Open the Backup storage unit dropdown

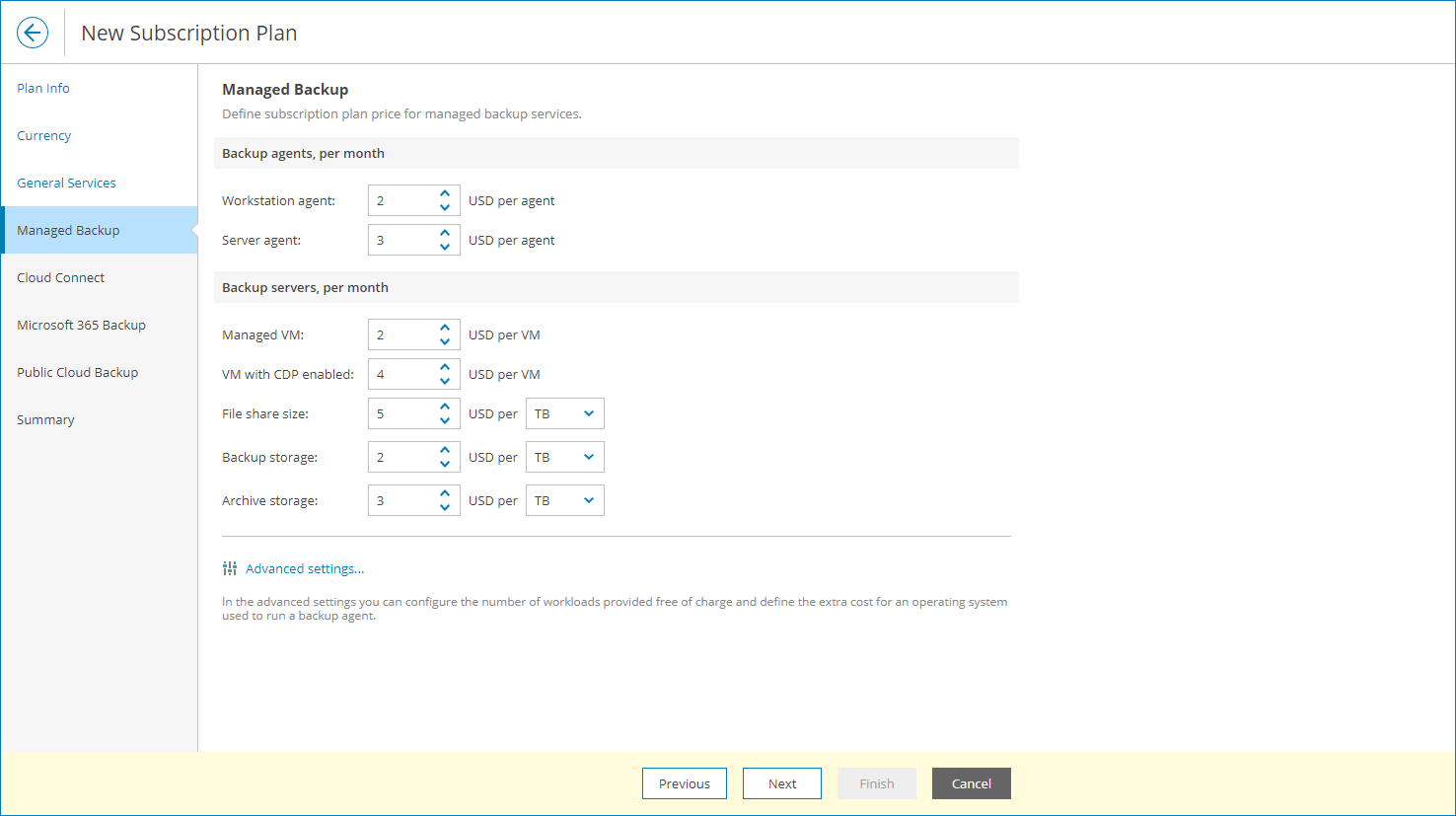pyautogui.click(x=564, y=457)
